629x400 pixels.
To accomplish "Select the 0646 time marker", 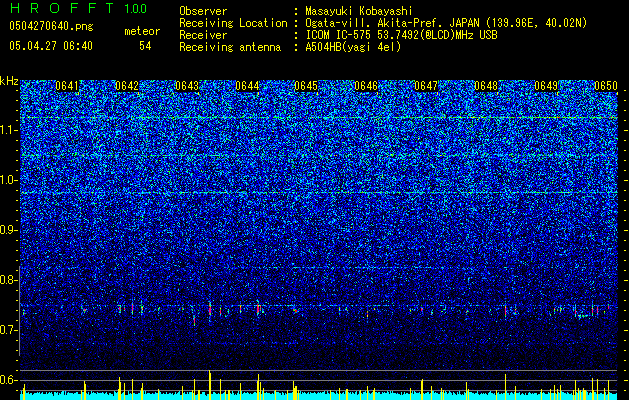I will point(366,86).
